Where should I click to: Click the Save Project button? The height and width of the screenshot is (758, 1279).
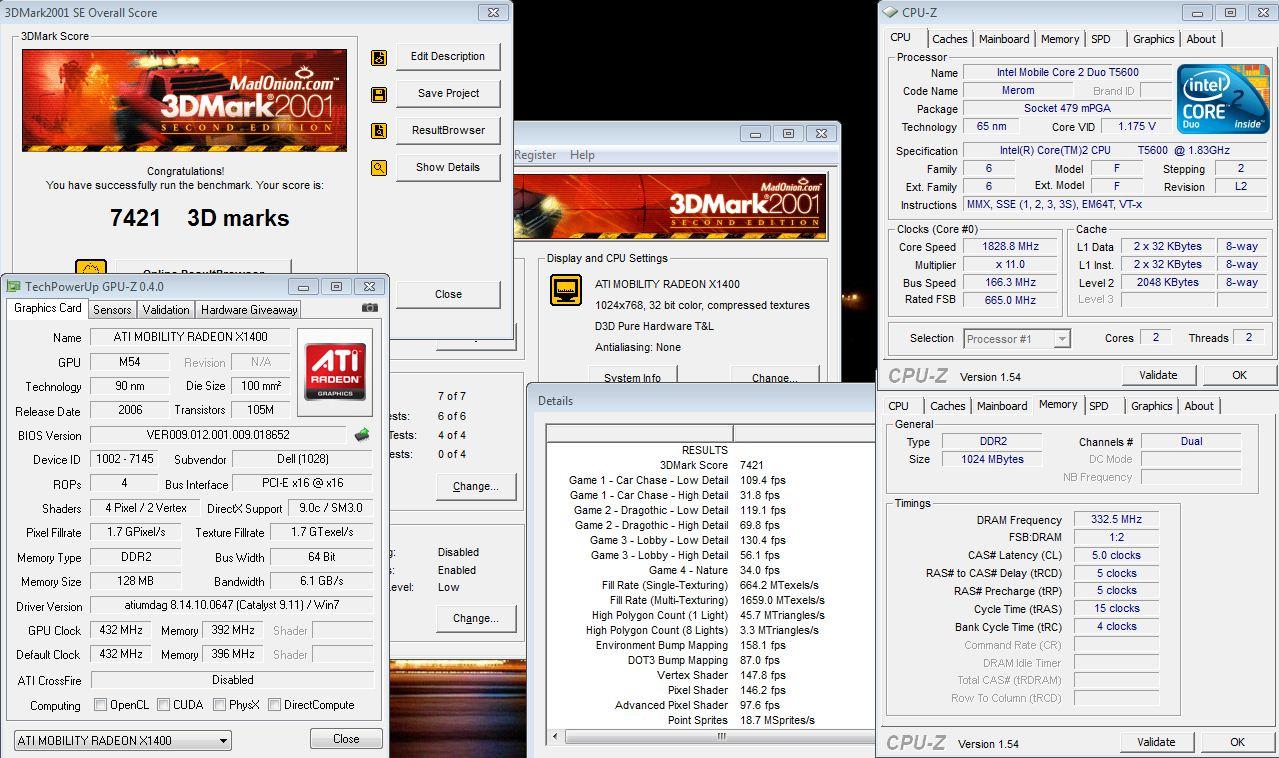[x=448, y=94]
